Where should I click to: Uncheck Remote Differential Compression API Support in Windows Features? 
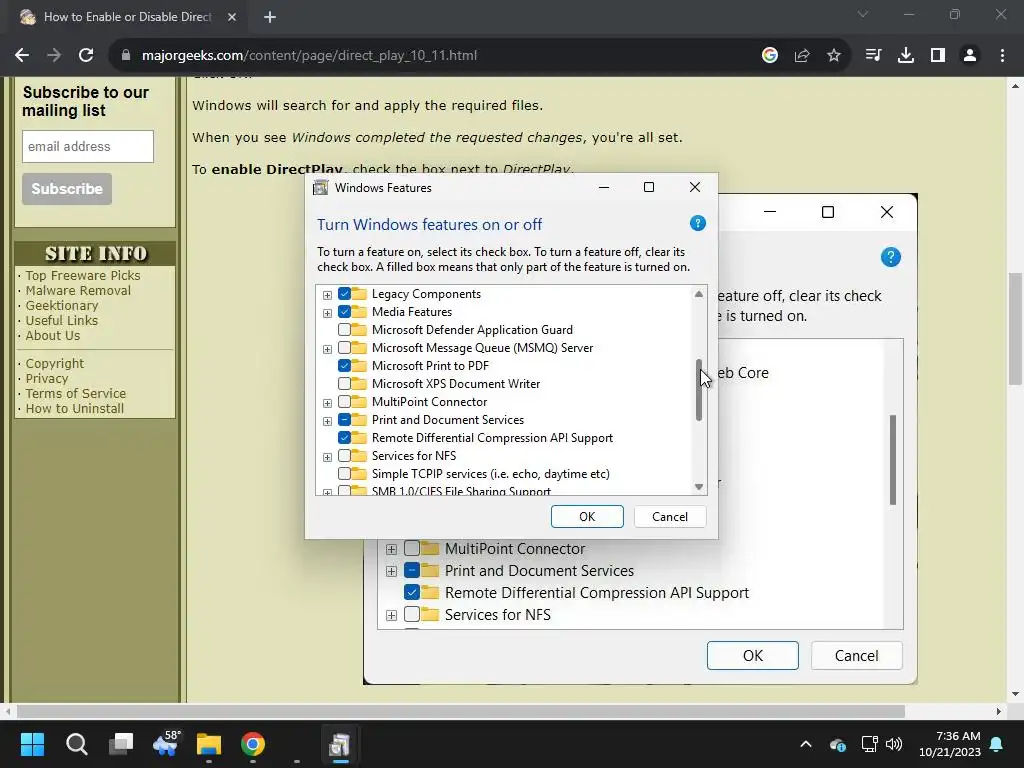344,438
